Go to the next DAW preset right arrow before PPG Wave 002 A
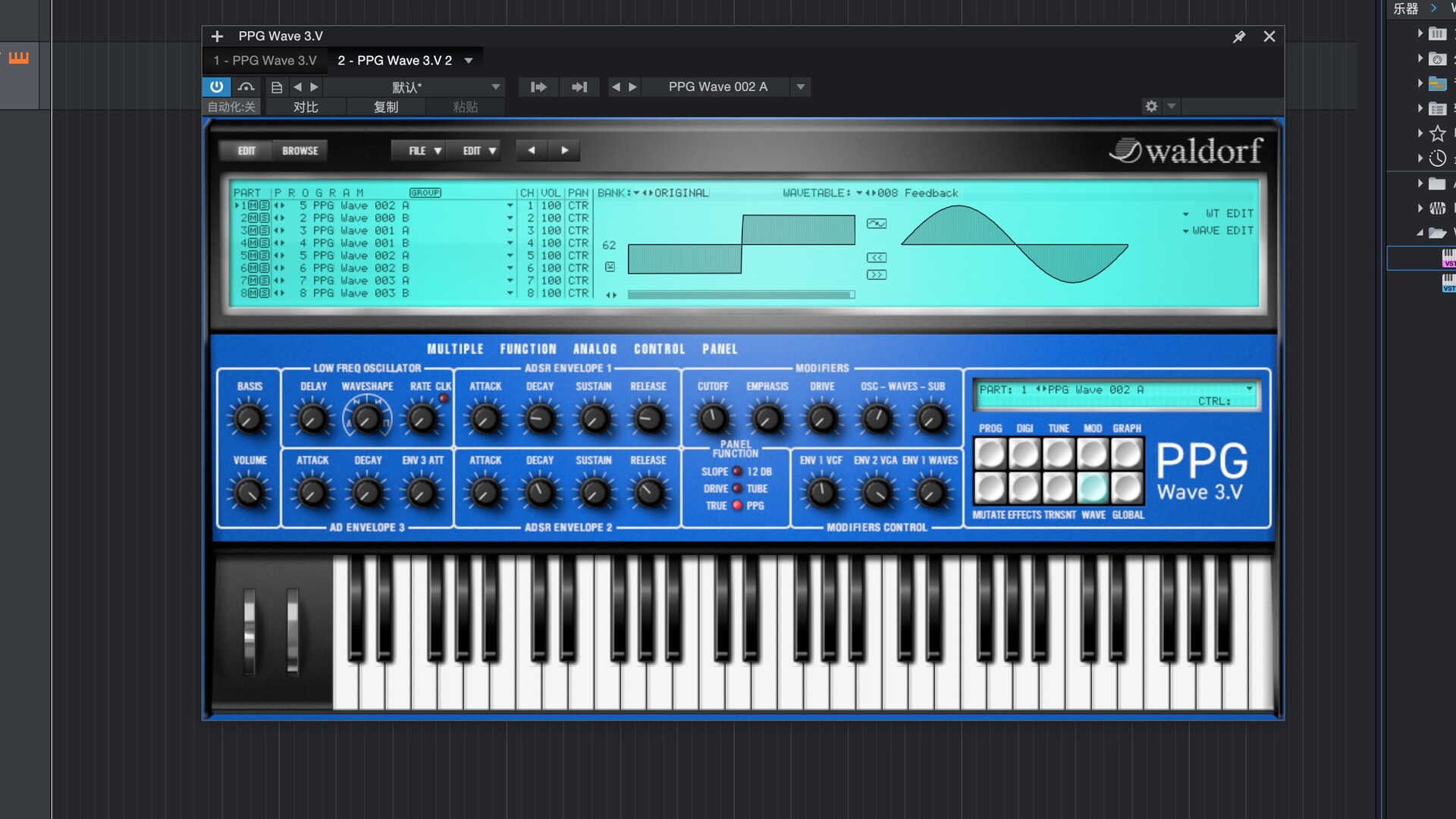This screenshot has width=1456, height=819. point(633,87)
